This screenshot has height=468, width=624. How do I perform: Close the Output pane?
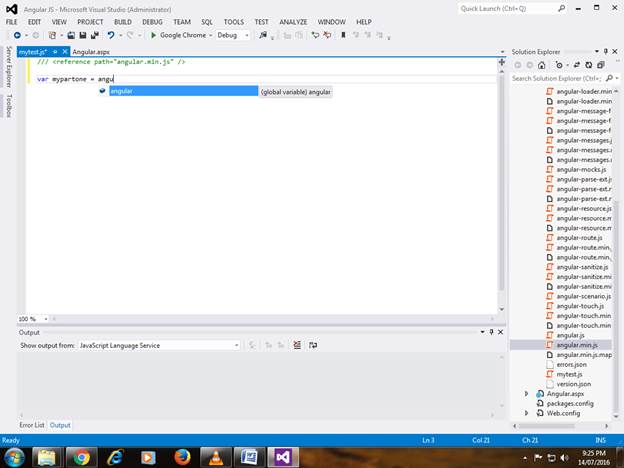point(501,332)
